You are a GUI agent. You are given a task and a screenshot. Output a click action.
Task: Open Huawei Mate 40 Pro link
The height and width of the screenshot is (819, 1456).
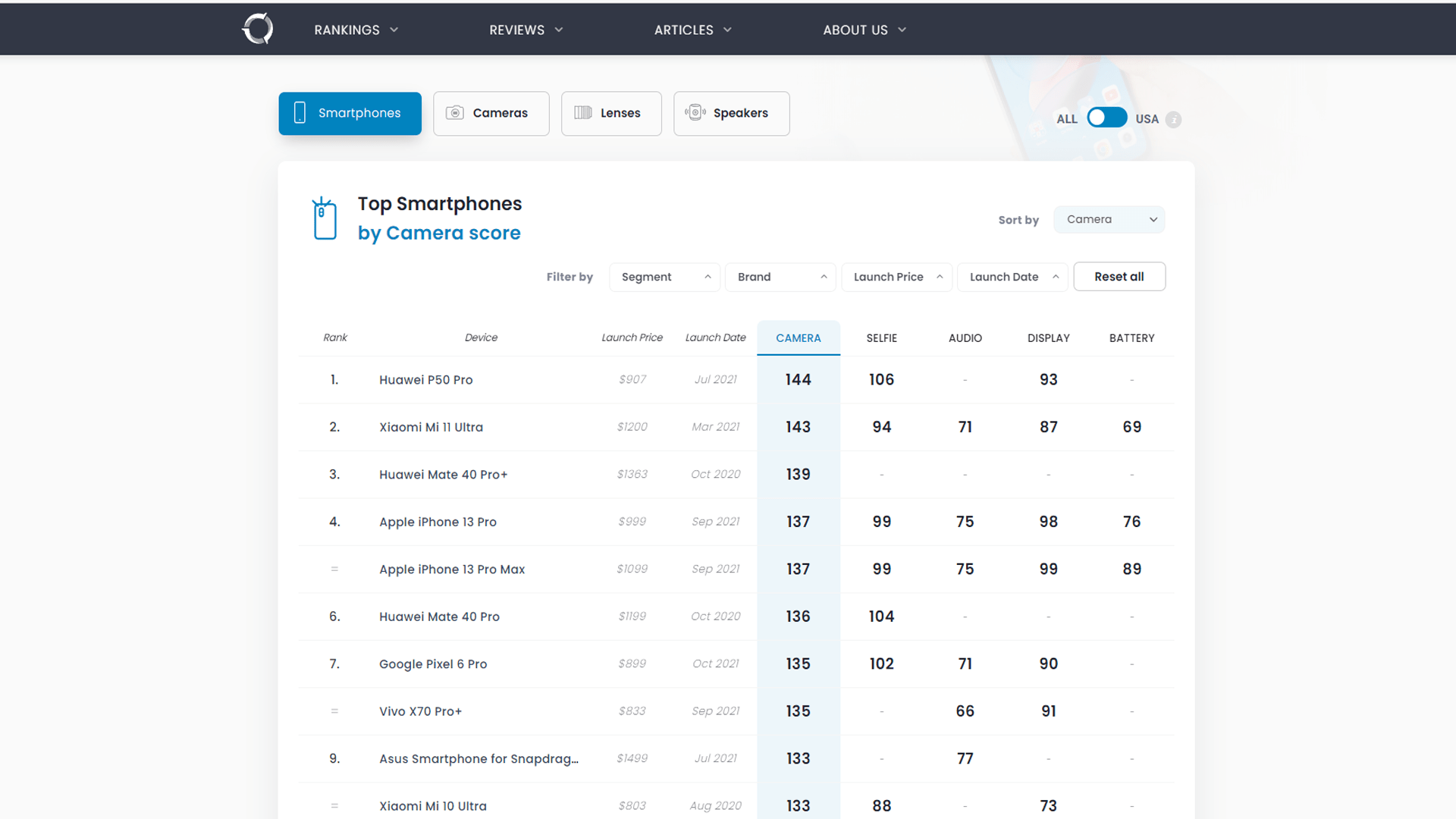[x=439, y=617]
